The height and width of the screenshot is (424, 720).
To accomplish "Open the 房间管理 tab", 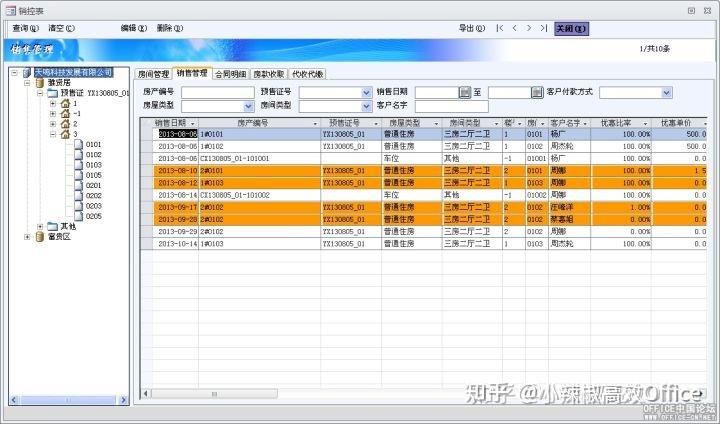I will (153, 74).
